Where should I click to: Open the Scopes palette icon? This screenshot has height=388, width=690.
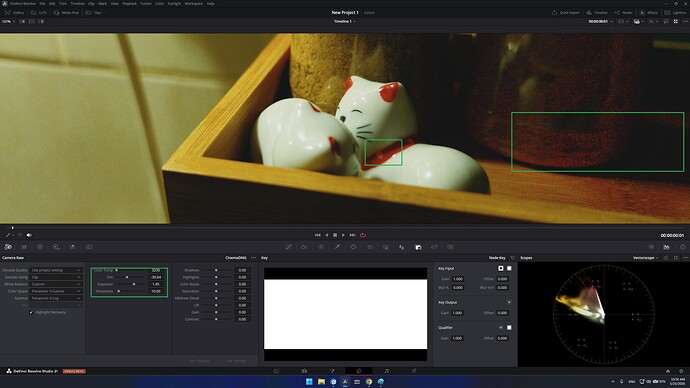coord(667,247)
